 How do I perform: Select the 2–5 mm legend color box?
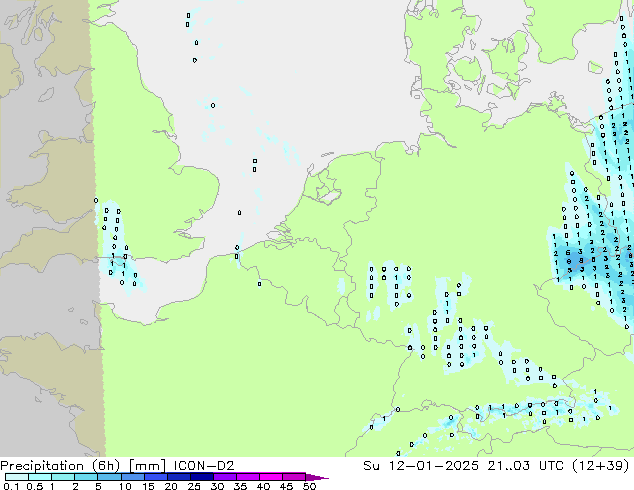(x=86, y=477)
